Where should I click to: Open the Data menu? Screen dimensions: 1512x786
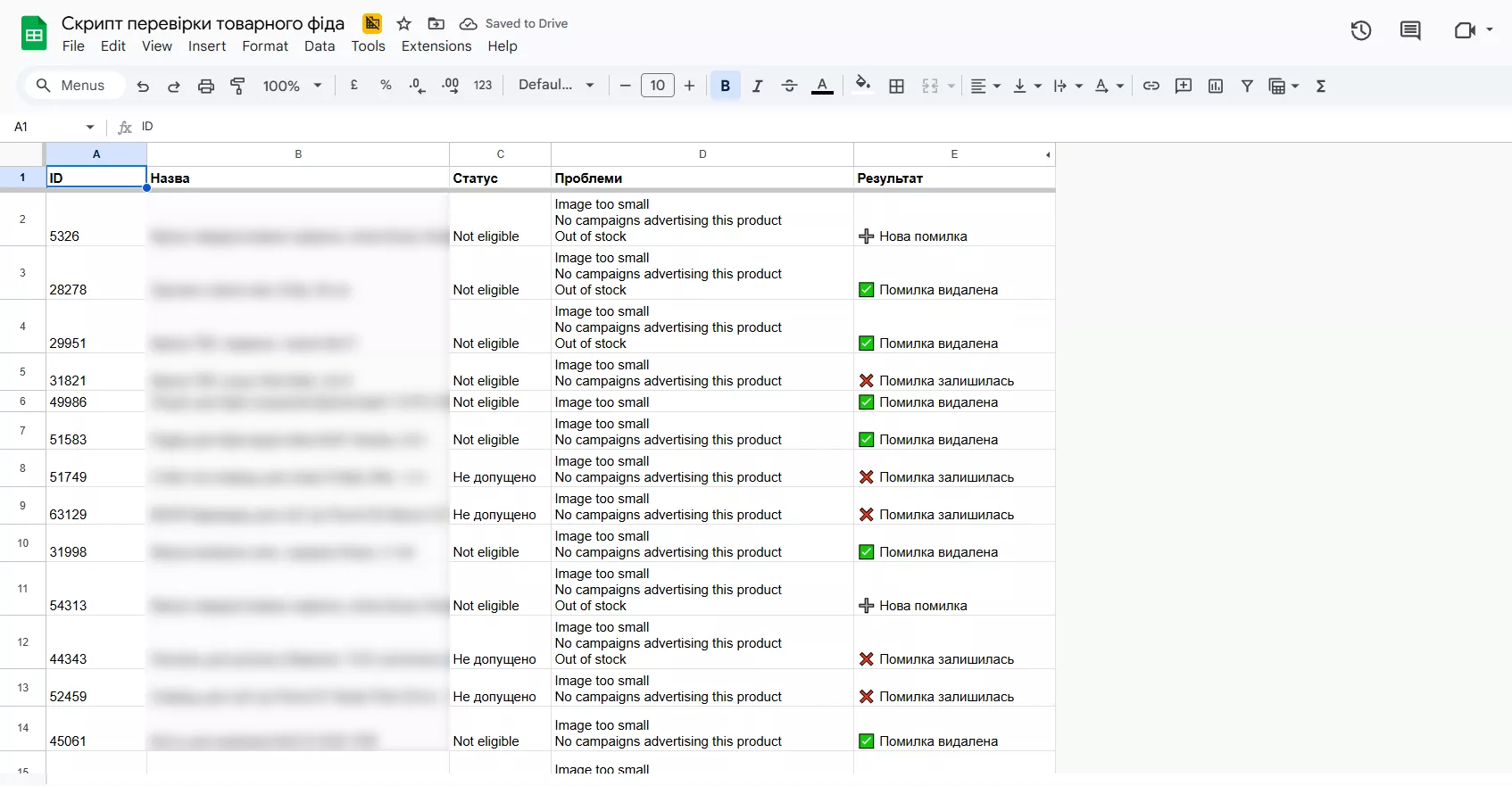pyautogui.click(x=320, y=46)
